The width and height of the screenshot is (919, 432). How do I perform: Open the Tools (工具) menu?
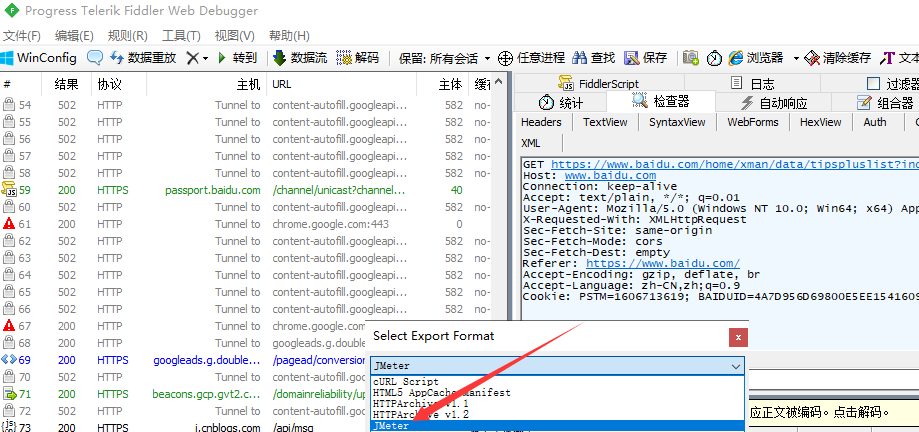[181, 35]
